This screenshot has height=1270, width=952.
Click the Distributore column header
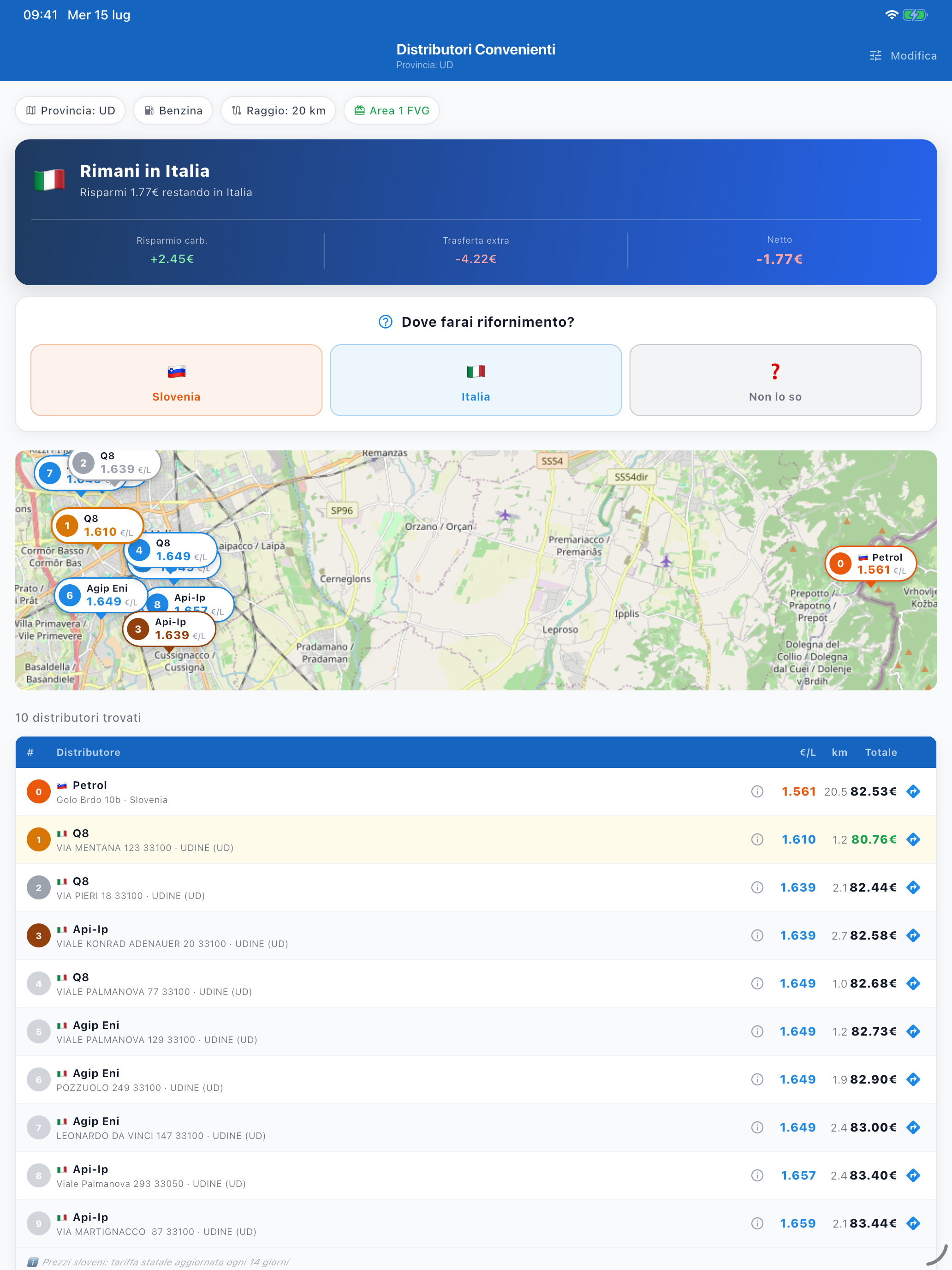coord(89,752)
